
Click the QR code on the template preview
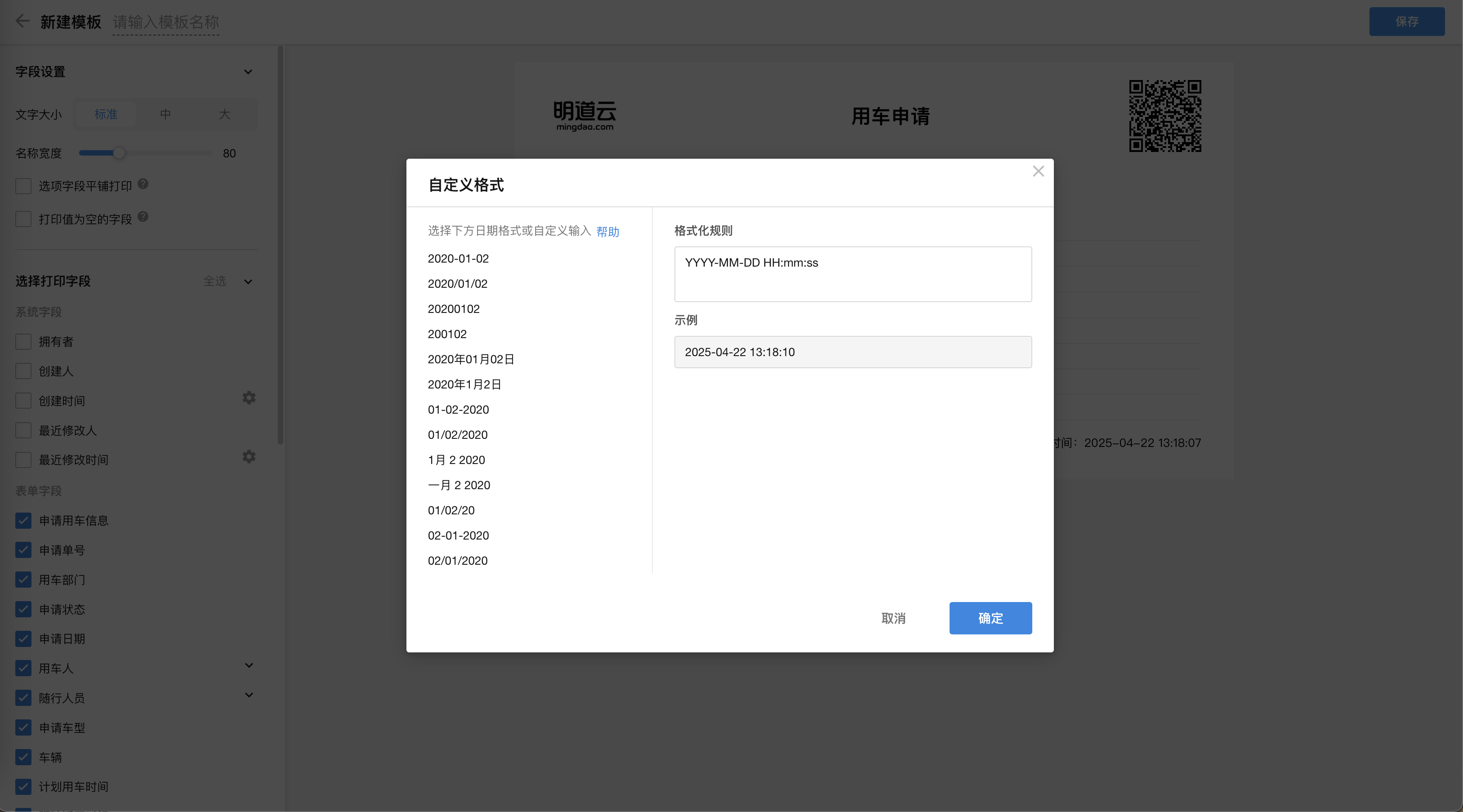coord(1165,116)
